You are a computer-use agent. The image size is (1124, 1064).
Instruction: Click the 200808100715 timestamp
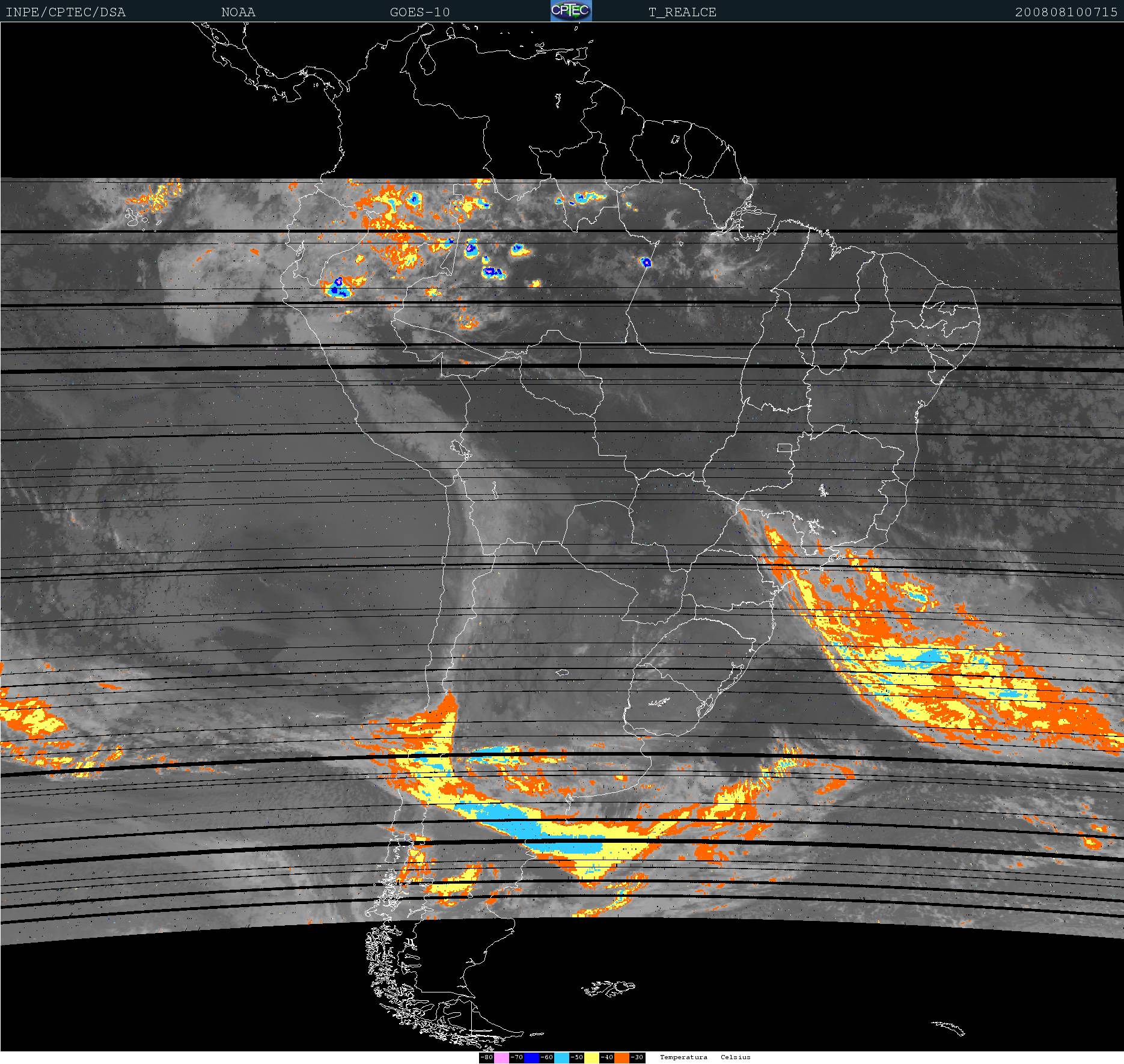click(x=1066, y=12)
